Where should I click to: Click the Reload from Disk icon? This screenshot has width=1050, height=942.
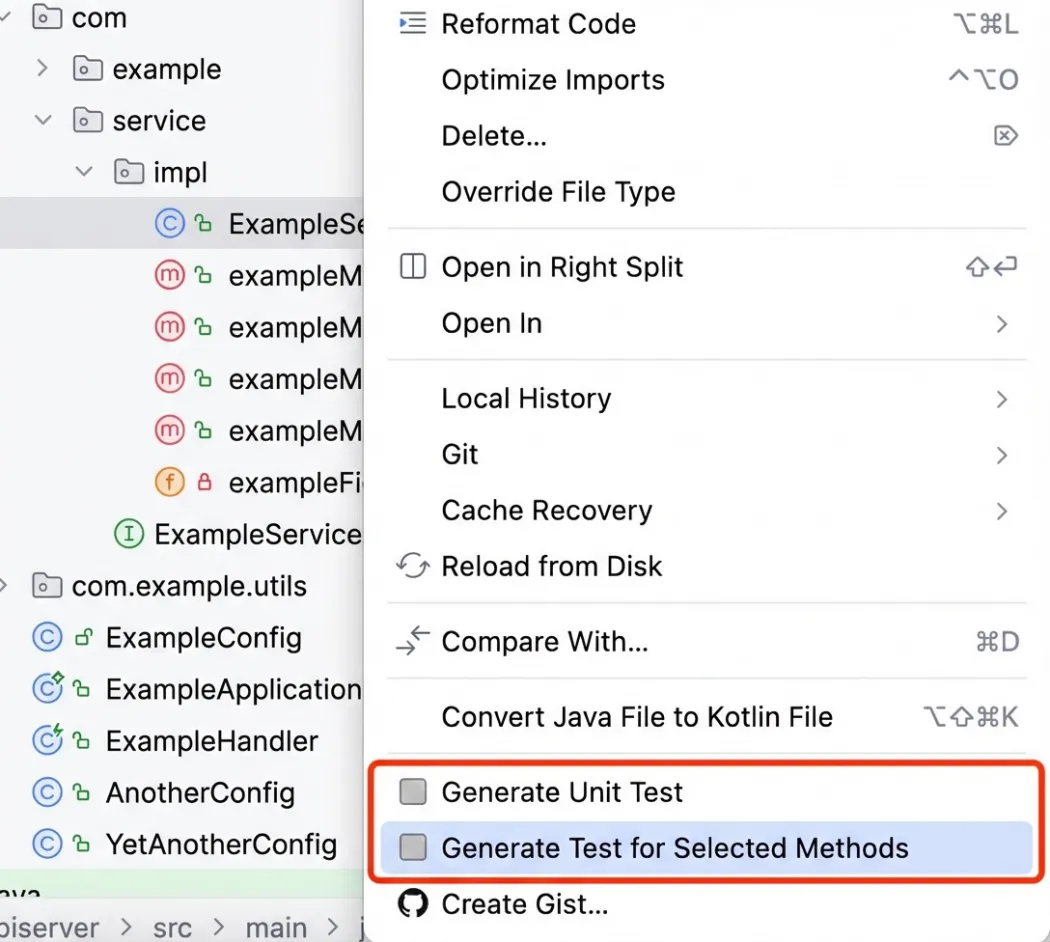point(412,566)
